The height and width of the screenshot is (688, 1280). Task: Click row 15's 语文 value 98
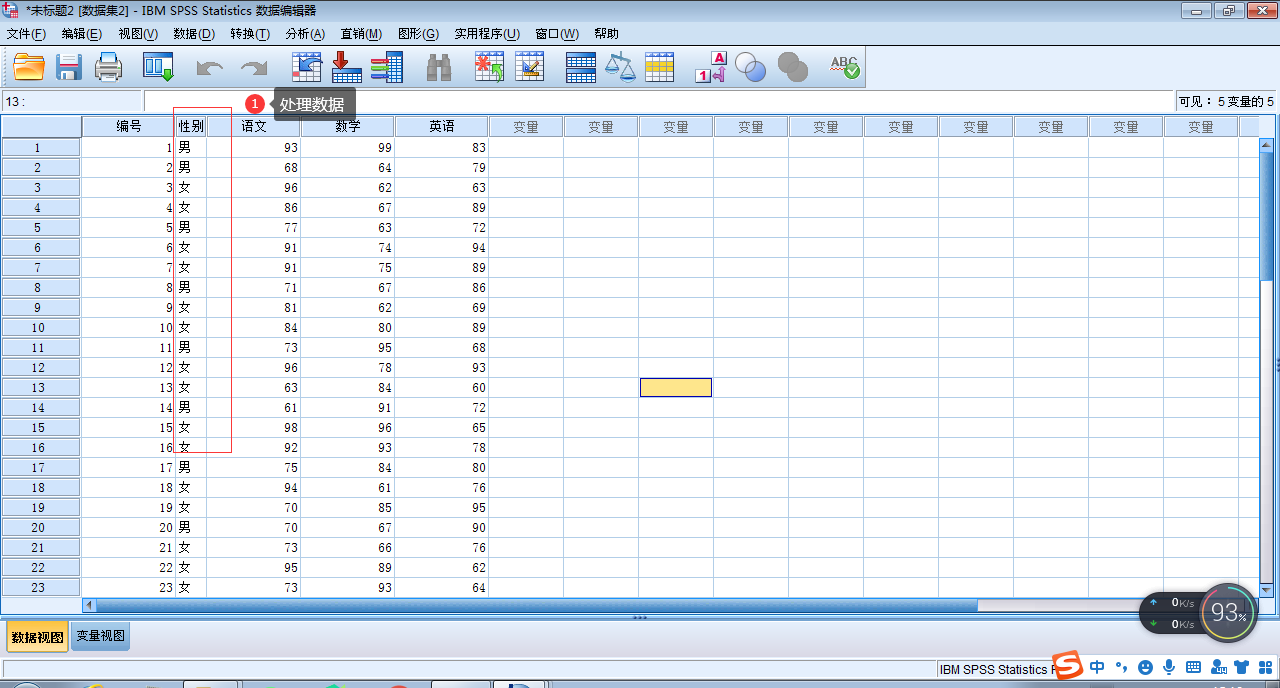[254, 427]
